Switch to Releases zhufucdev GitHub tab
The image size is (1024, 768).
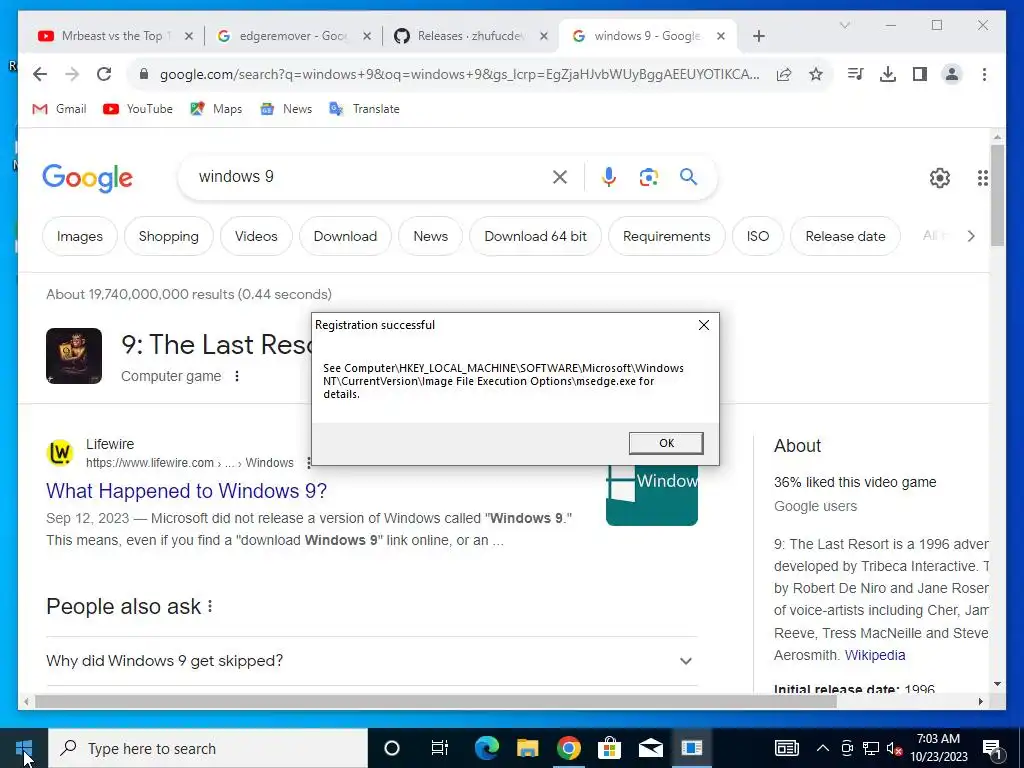click(470, 36)
